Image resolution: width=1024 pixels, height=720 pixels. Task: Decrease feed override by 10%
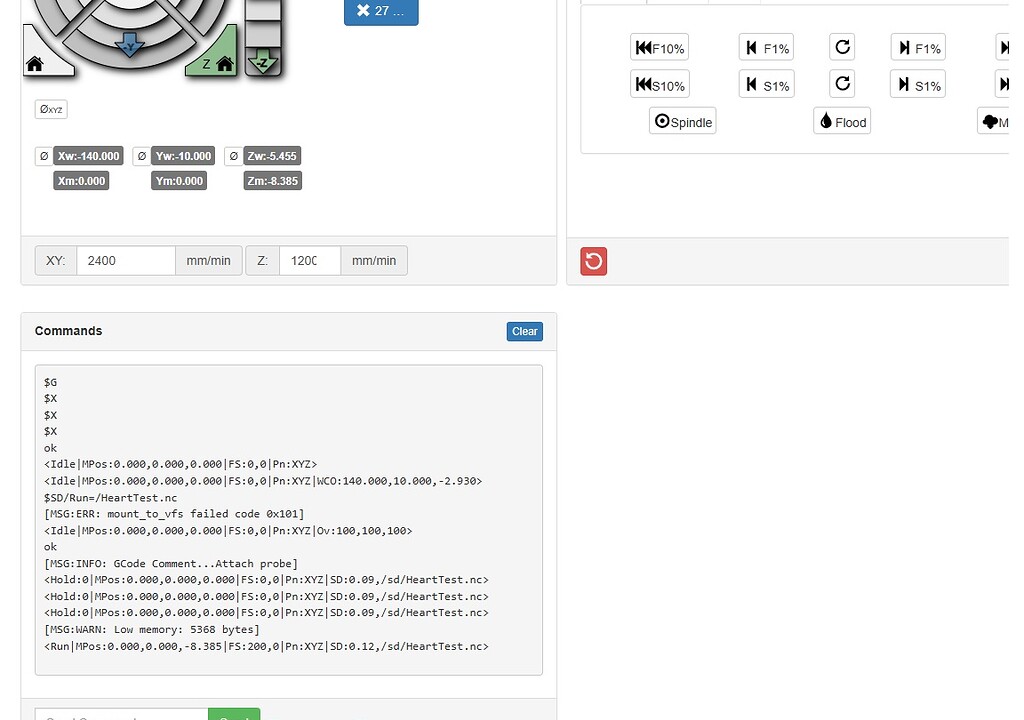[x=659, y=48]
